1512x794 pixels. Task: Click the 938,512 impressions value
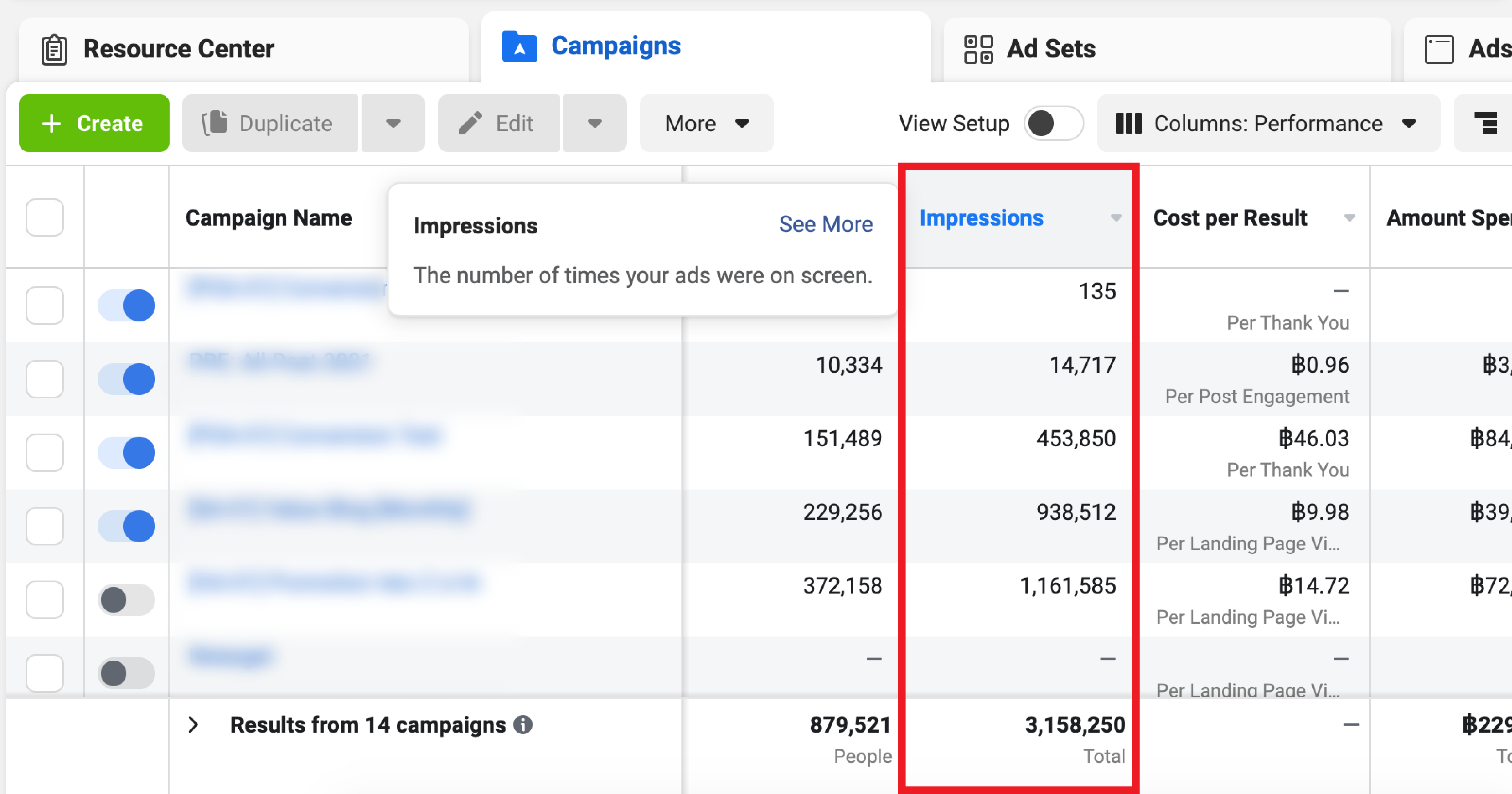[x=1076, y=512]
